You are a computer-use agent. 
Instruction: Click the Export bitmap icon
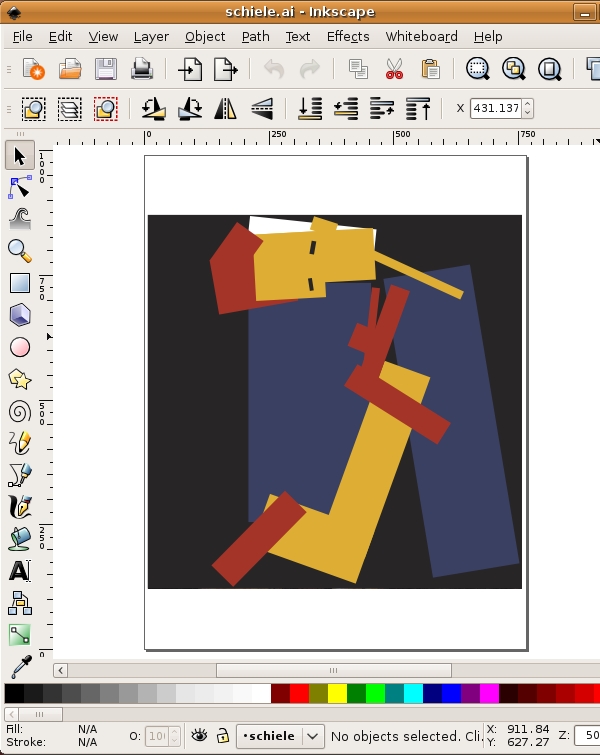point(226,69)
